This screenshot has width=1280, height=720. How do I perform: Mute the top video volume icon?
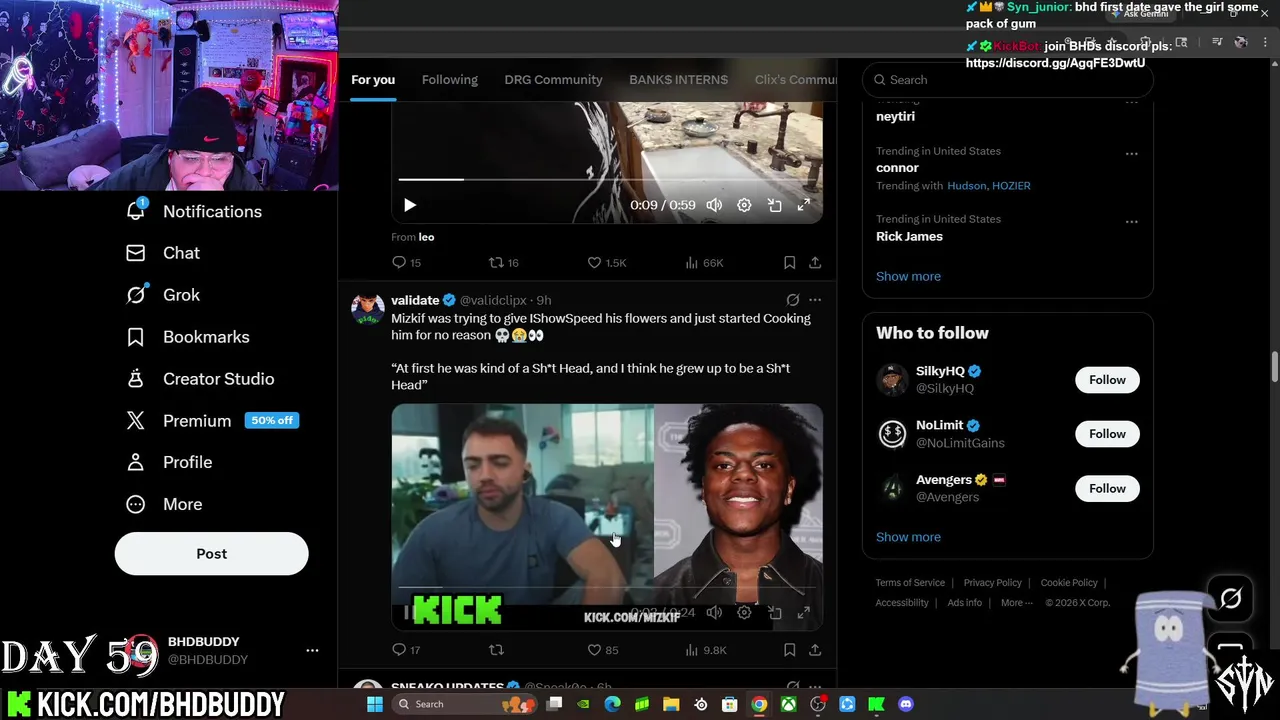pos(714,205)
